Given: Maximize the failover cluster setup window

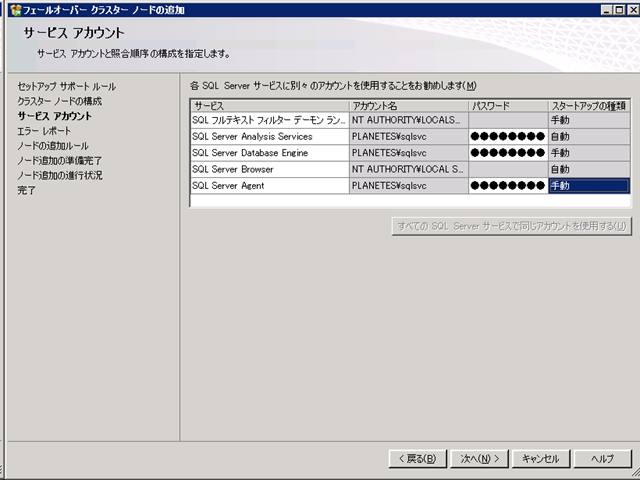Looking at the screenshot, I should point(619,10).
